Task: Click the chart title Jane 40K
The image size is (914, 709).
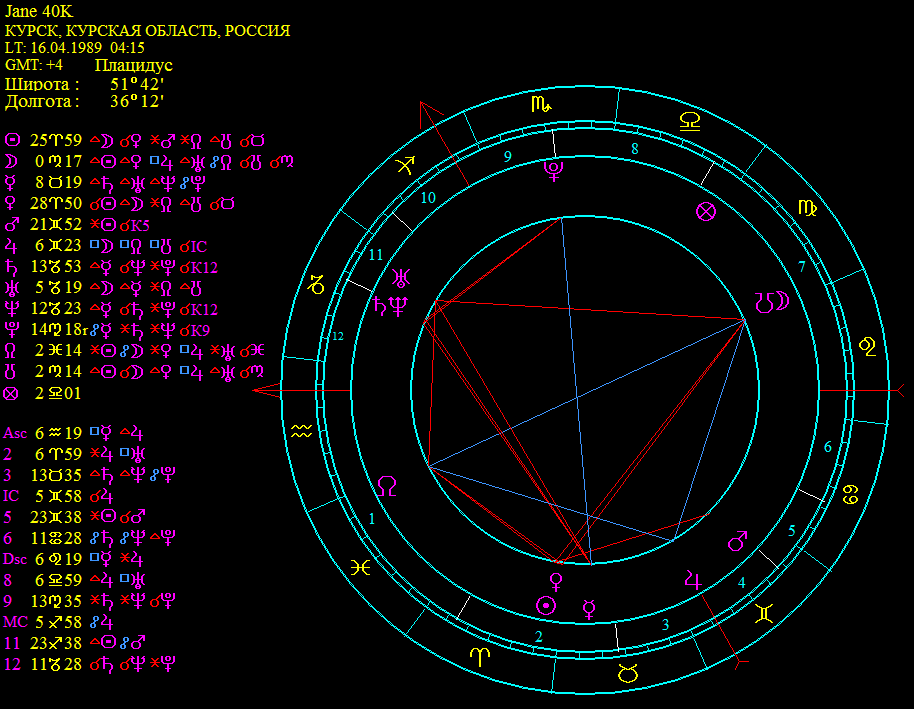Action: (38, 11)
